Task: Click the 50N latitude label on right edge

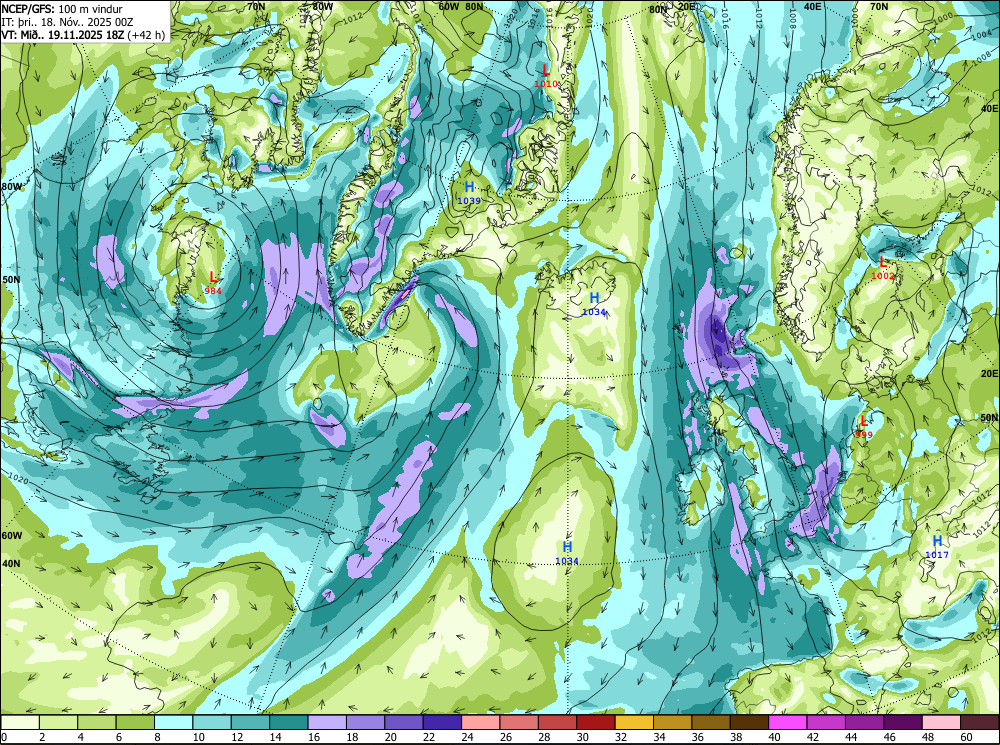Action: [989, 418]
